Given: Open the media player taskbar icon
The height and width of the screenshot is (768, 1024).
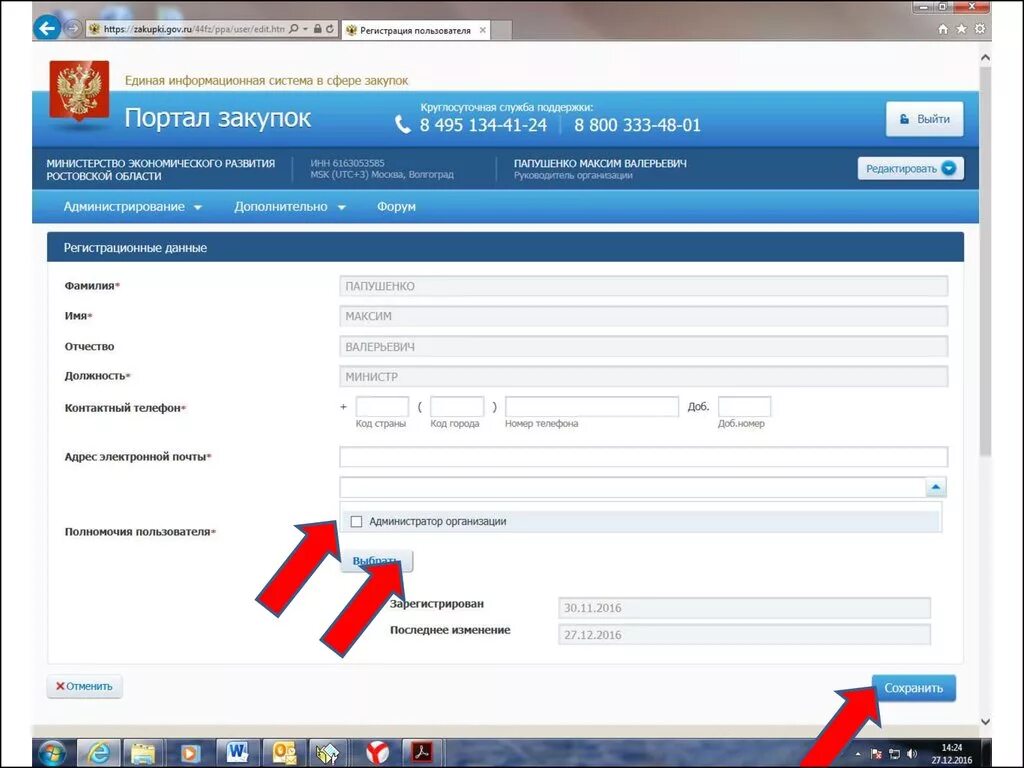Looking at the screenshot, I should tap(189, 754).
